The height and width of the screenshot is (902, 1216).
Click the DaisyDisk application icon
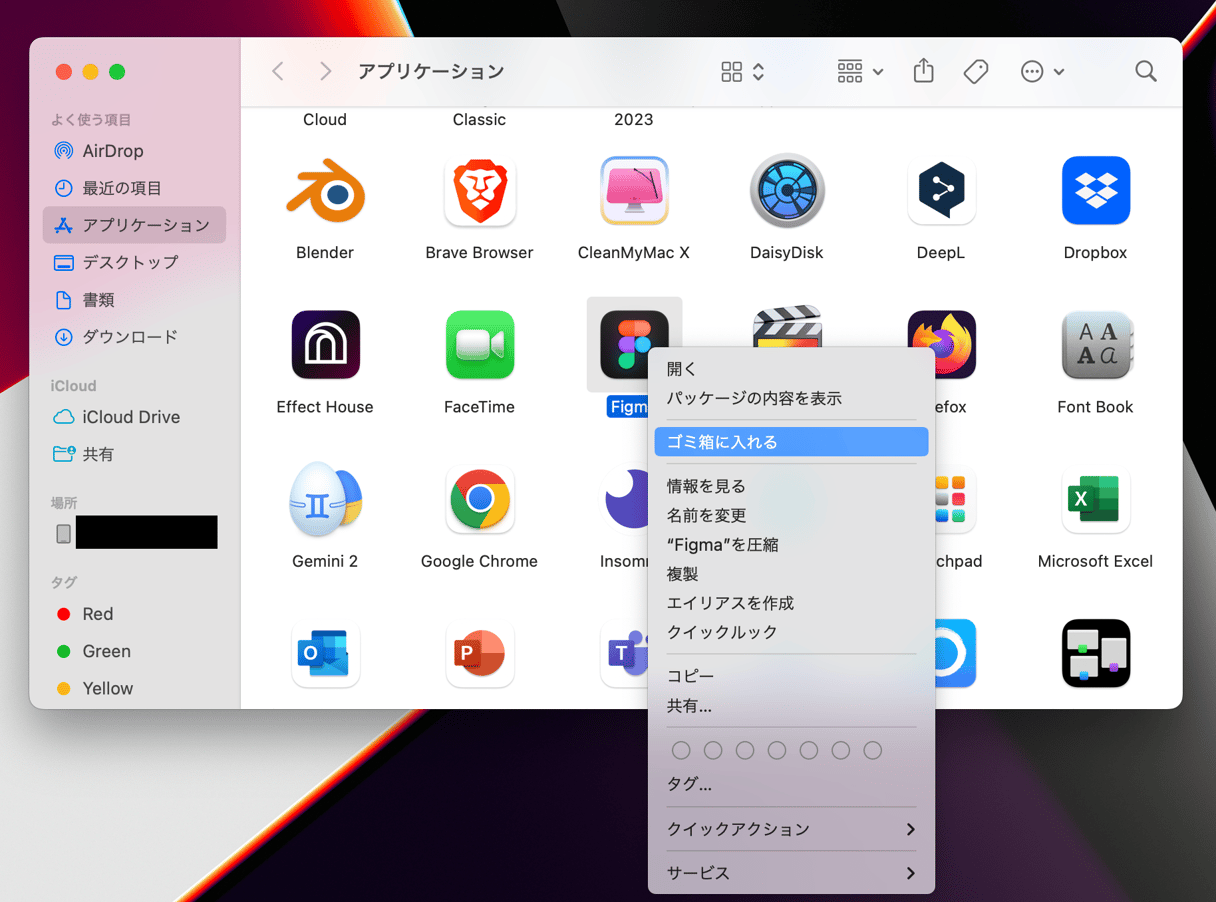787,191
